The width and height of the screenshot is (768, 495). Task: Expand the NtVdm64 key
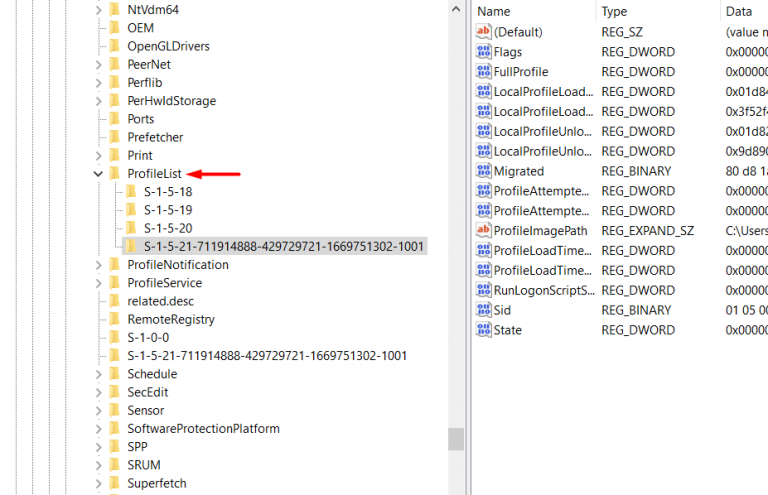point(98,10)
